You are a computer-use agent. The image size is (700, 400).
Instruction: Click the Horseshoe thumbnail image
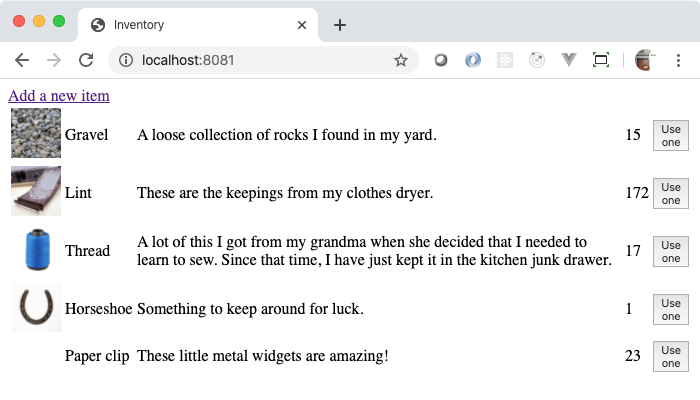pyautogui.click(x=36, y=307)
